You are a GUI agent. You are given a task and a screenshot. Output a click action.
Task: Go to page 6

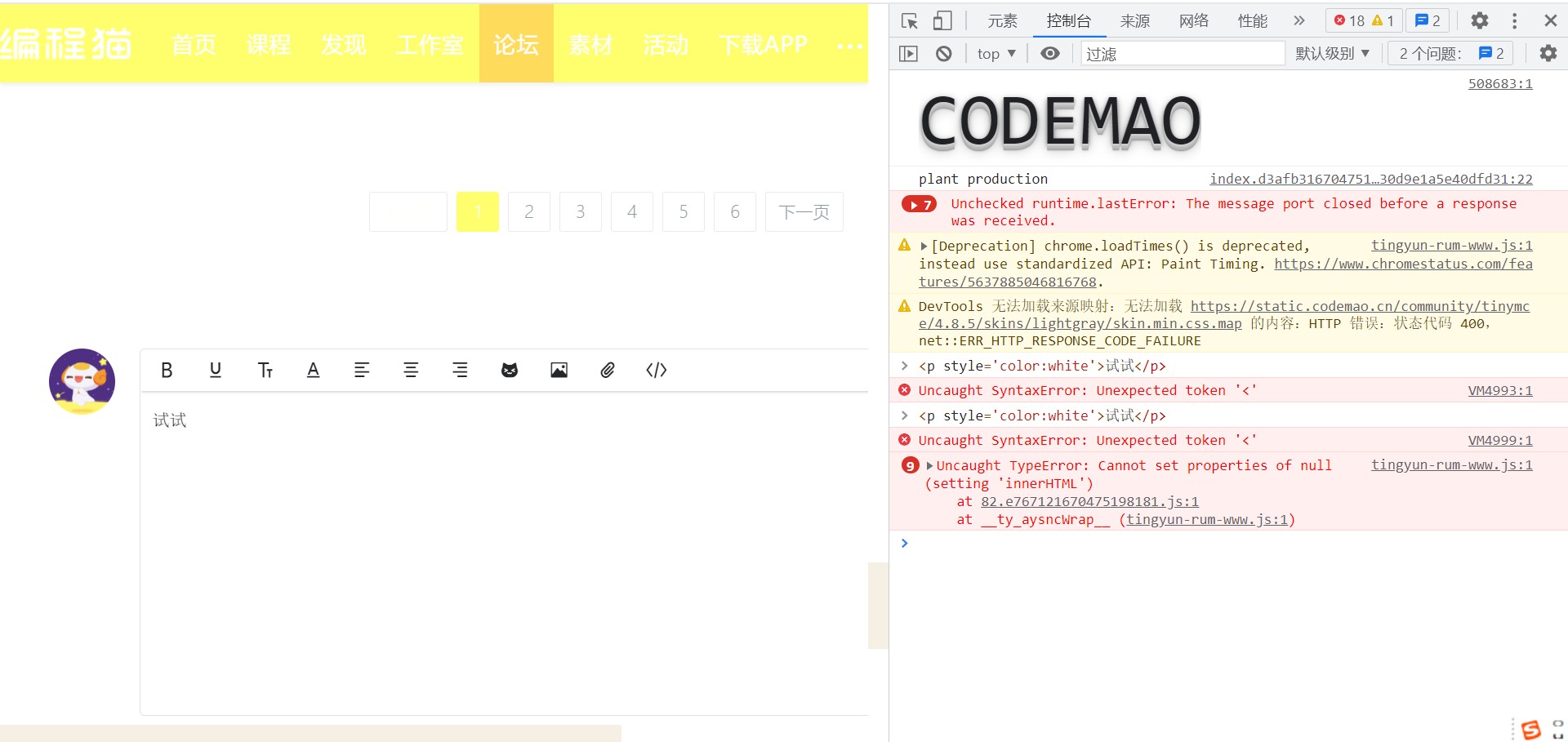pos(735,212)
